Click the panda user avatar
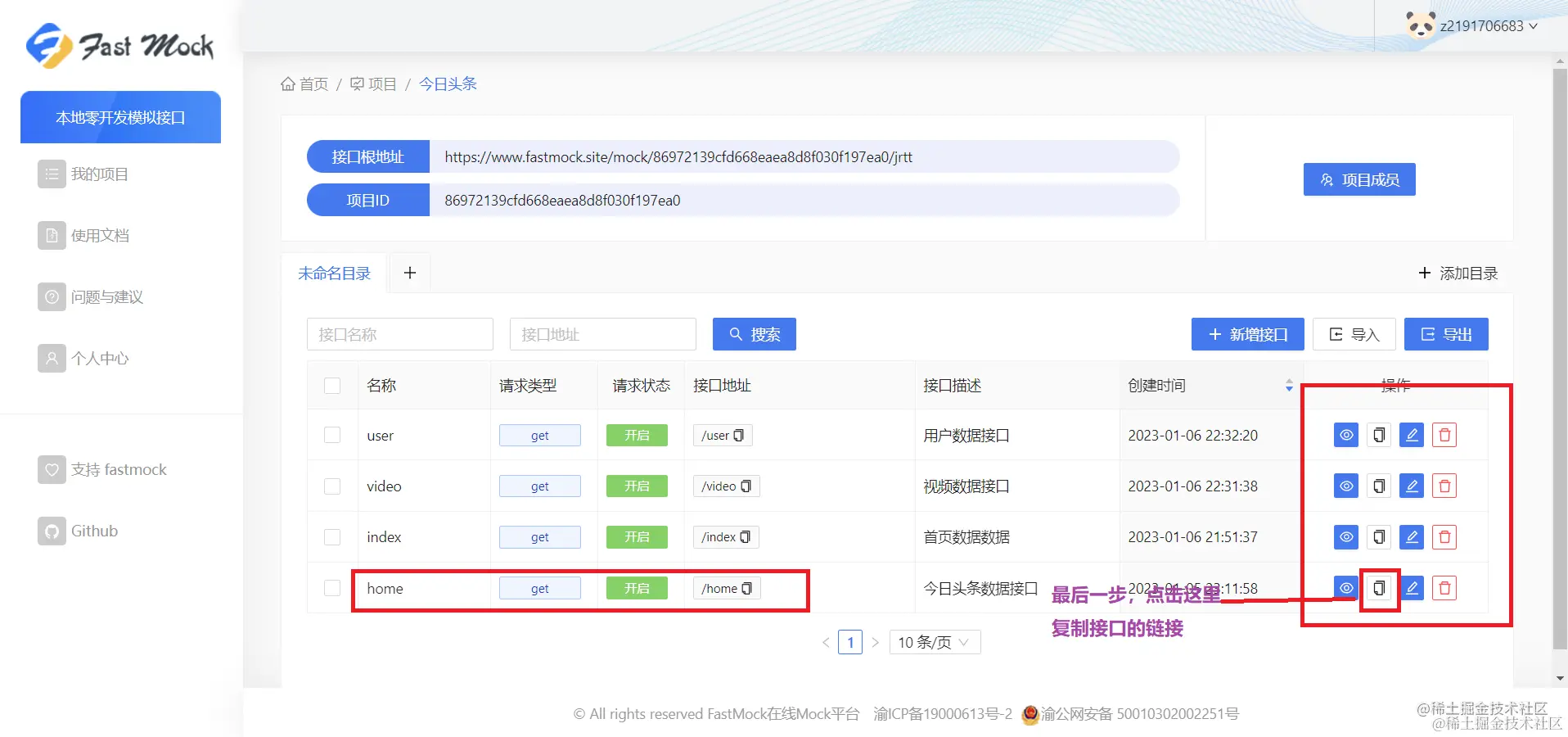 coord(1421,25)
